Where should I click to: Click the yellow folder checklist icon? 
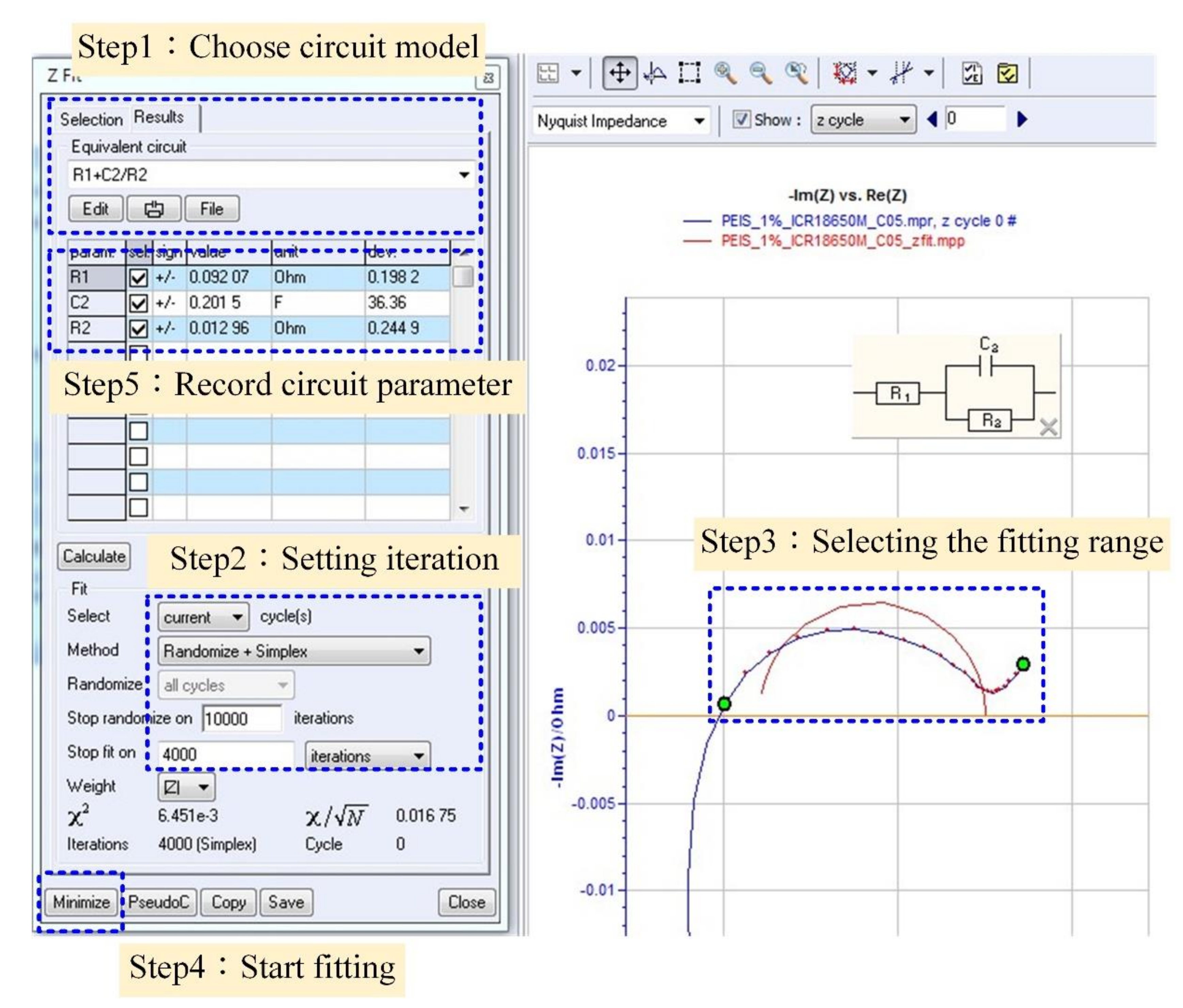1007,73
